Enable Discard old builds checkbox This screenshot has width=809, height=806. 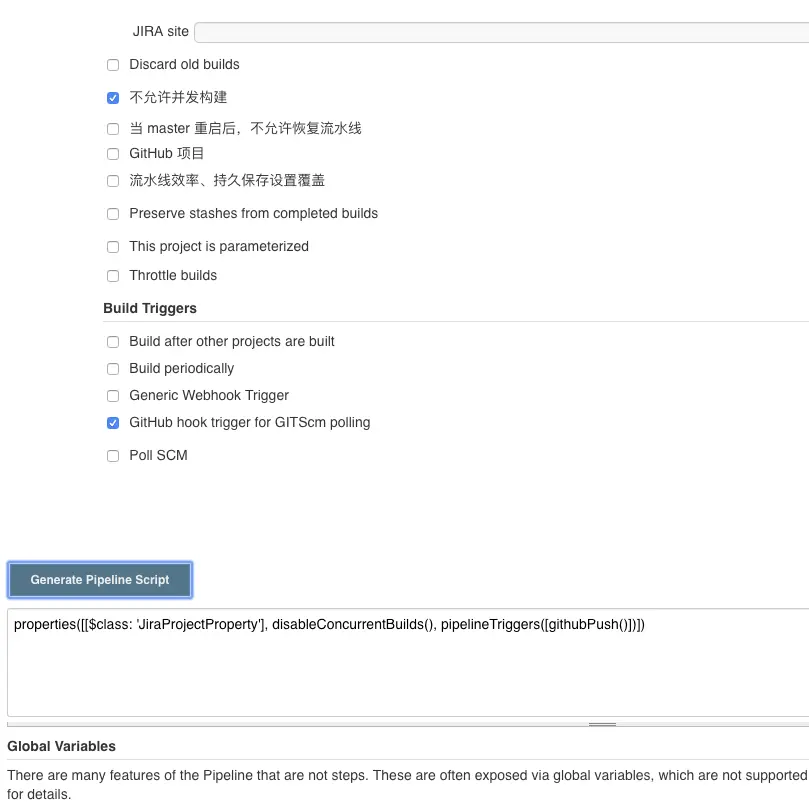coord(112,65)
